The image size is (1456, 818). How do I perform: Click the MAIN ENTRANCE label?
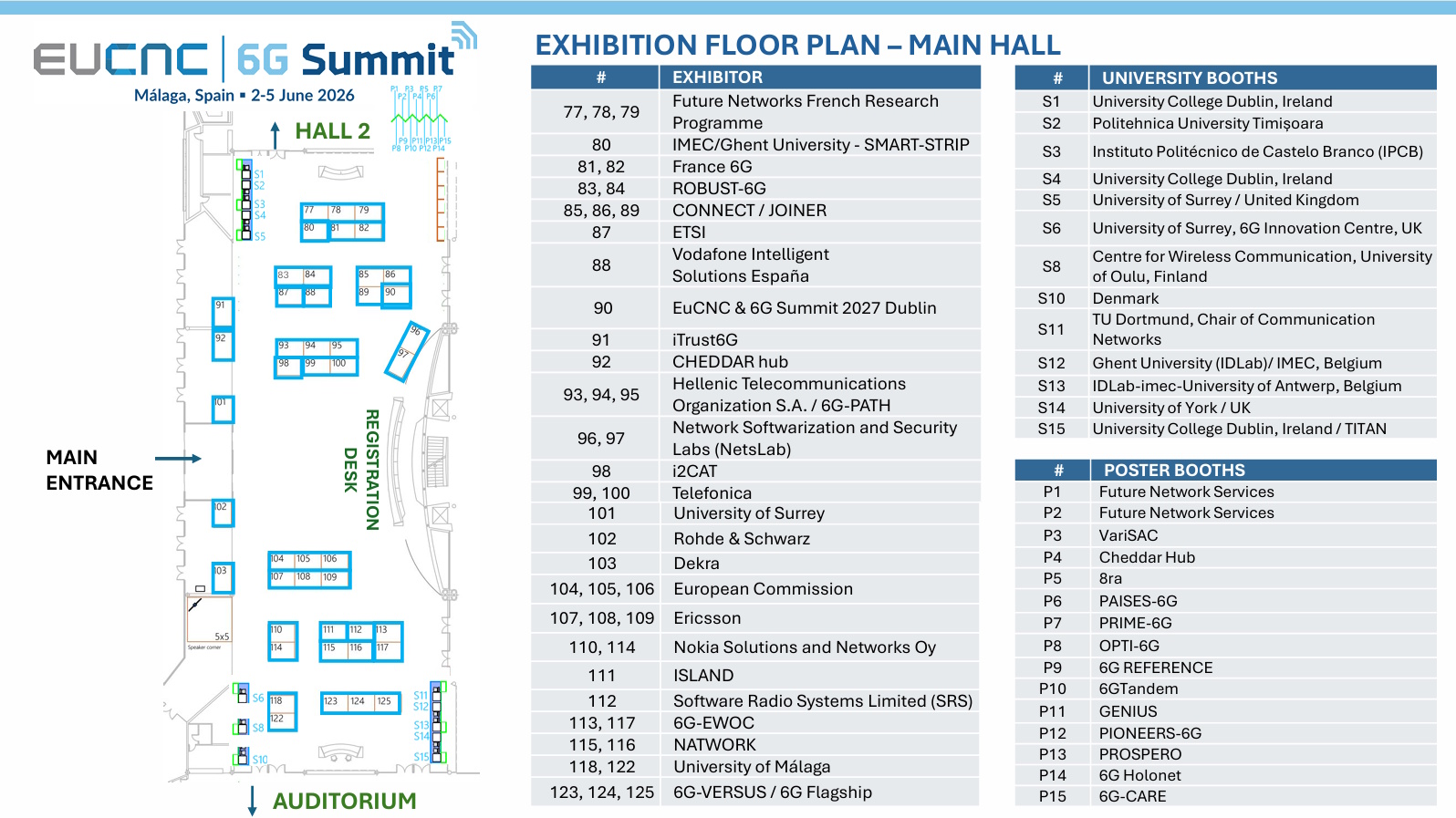click(x=99, y=471)
